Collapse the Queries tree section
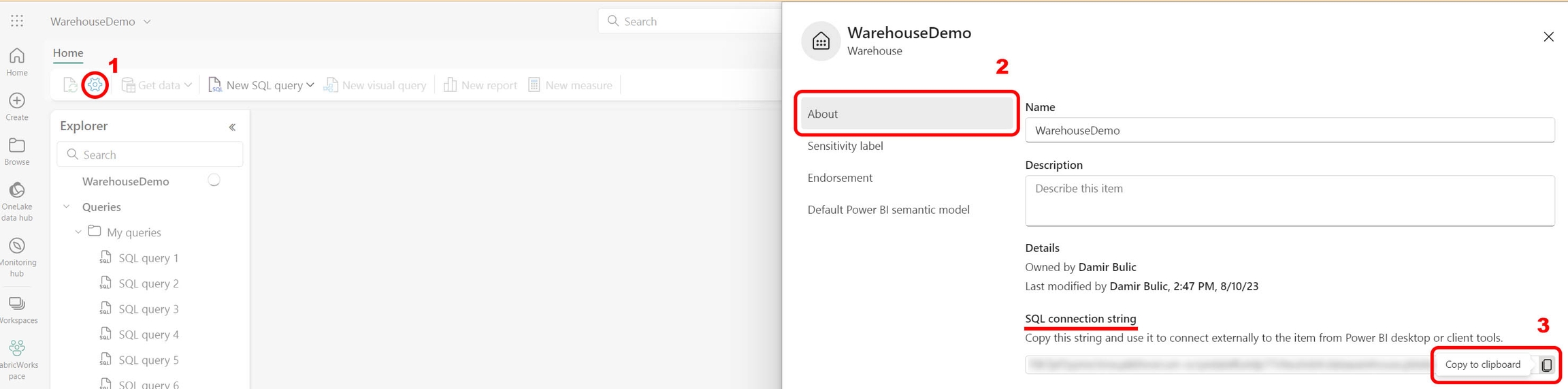Screen dimensions: 1568x389 [x=67, y=207]
